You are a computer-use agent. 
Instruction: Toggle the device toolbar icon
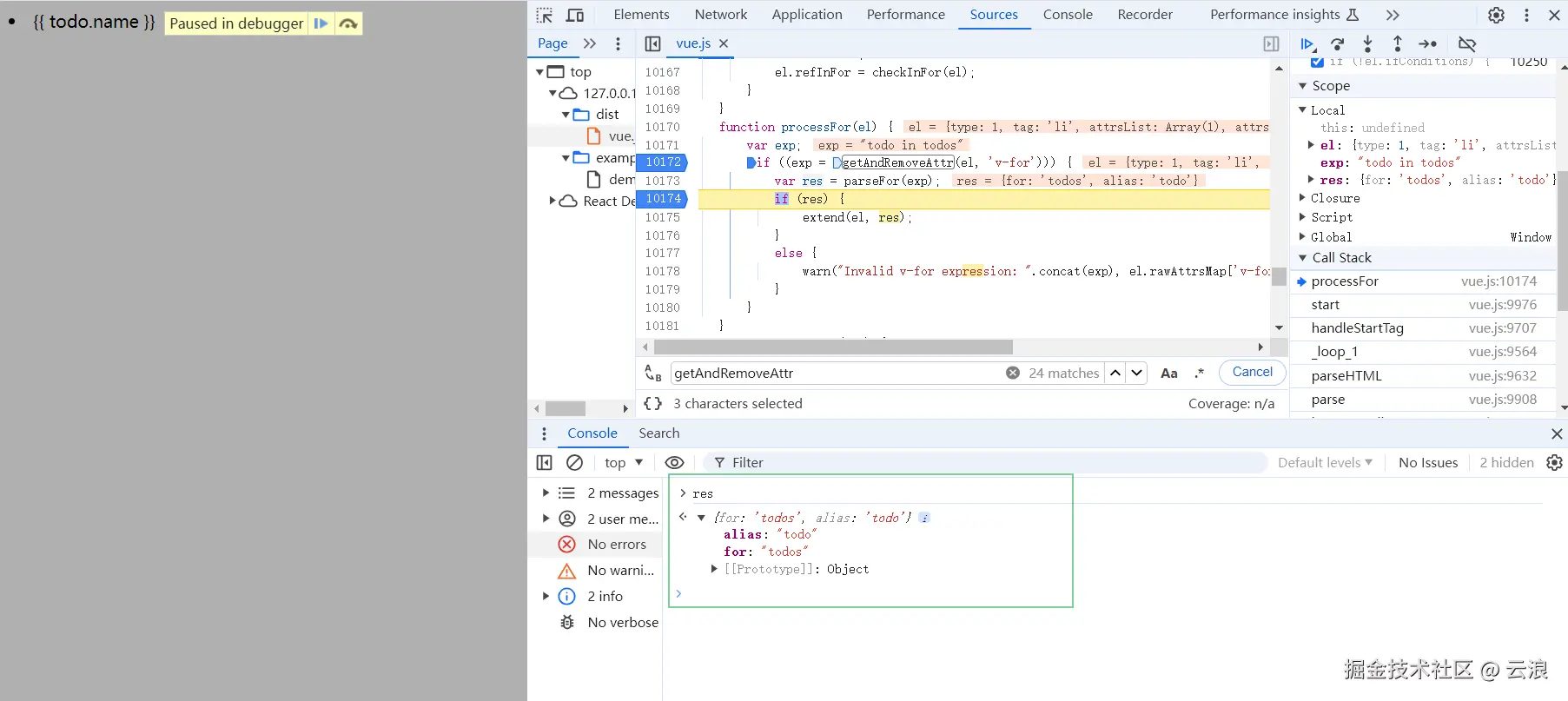pos(575,15)
